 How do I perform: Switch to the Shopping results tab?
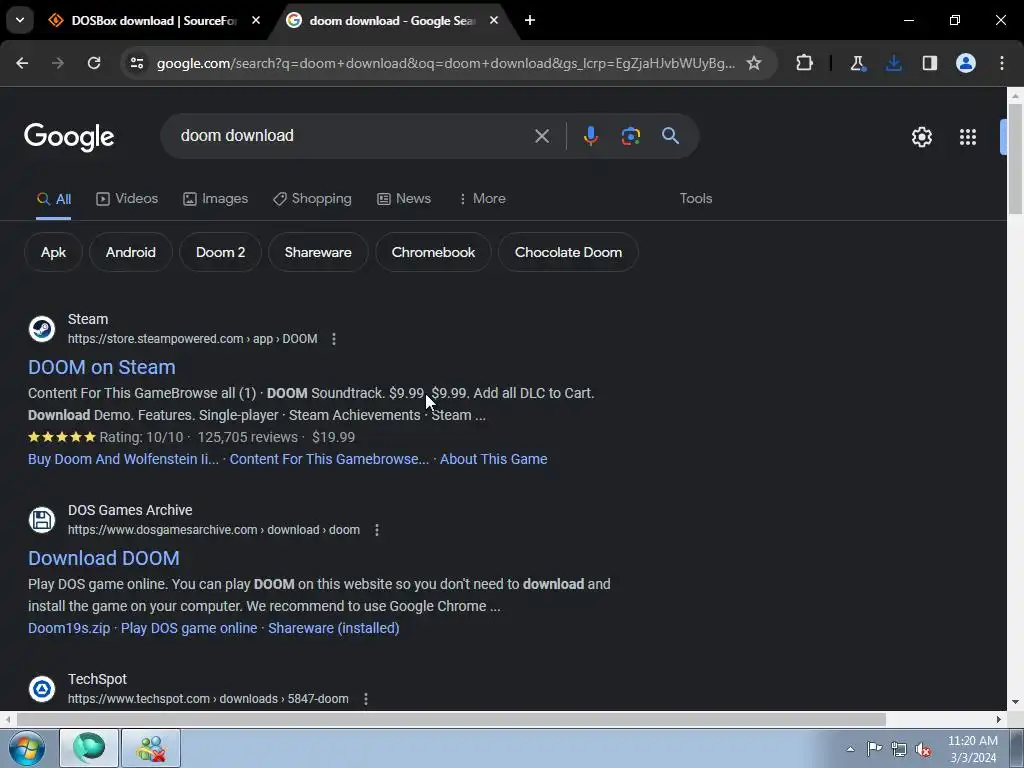[x=312, y=199]
